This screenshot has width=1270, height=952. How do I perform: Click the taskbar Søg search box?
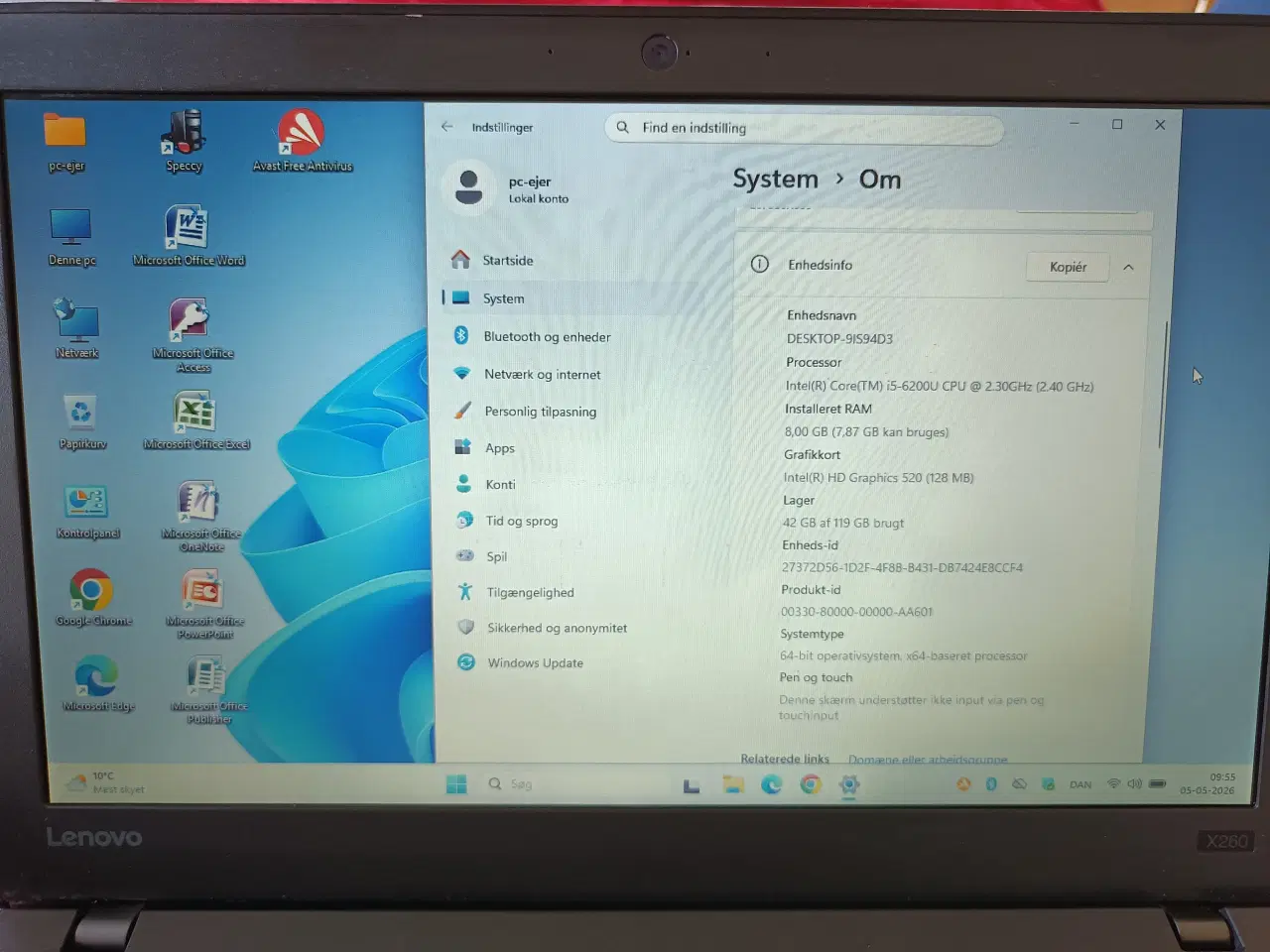(522, 783)
